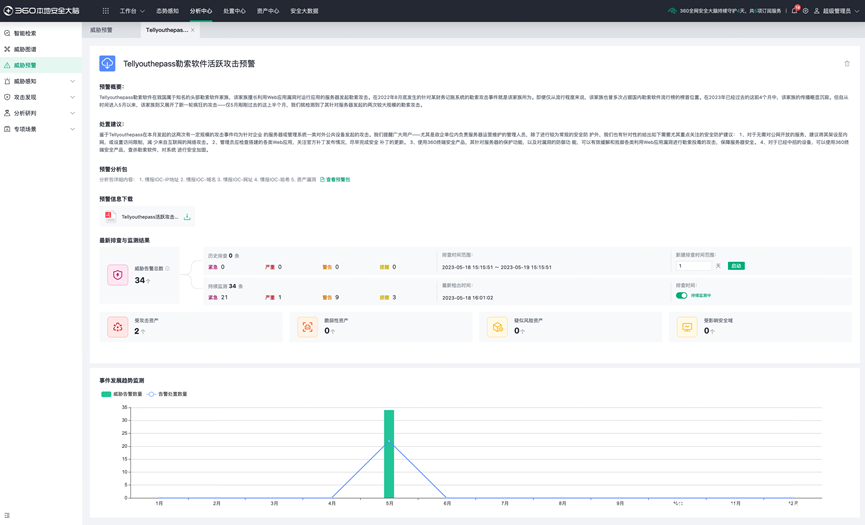Click the 最新检出时间 2023-05-18 16:01:02 value

coord(467,298)
